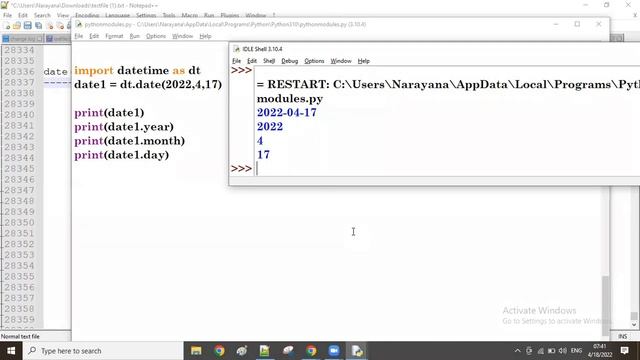This screenshot has width=640, height=360.
Task: Click Save All icon in Notepad++ toolbar
Action: 38,26
